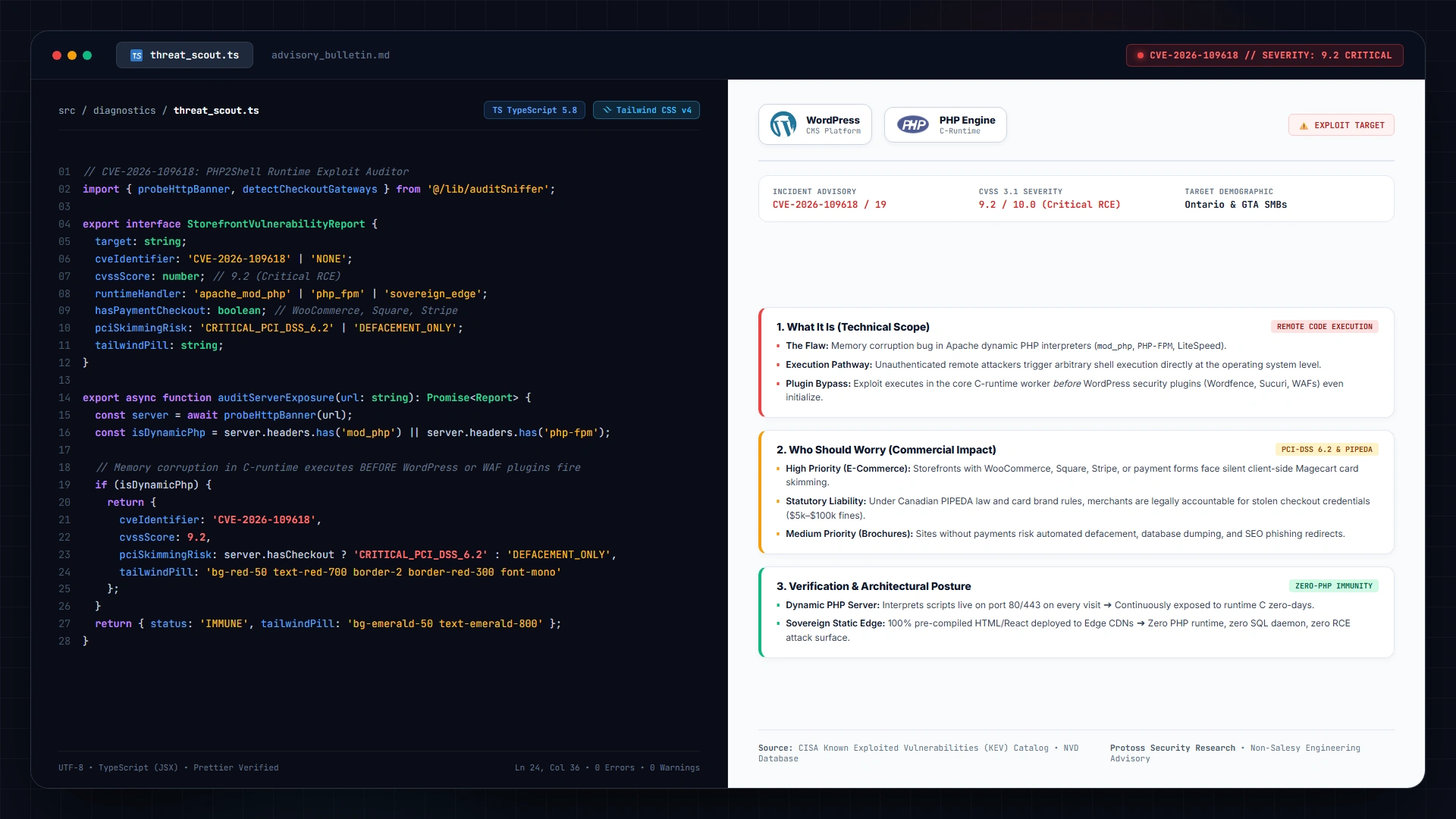This screenshot has height=819, width=1456.
Task: Click the 'auditServerExposure' function name on line 14
Action: click(x=276, y=398)
